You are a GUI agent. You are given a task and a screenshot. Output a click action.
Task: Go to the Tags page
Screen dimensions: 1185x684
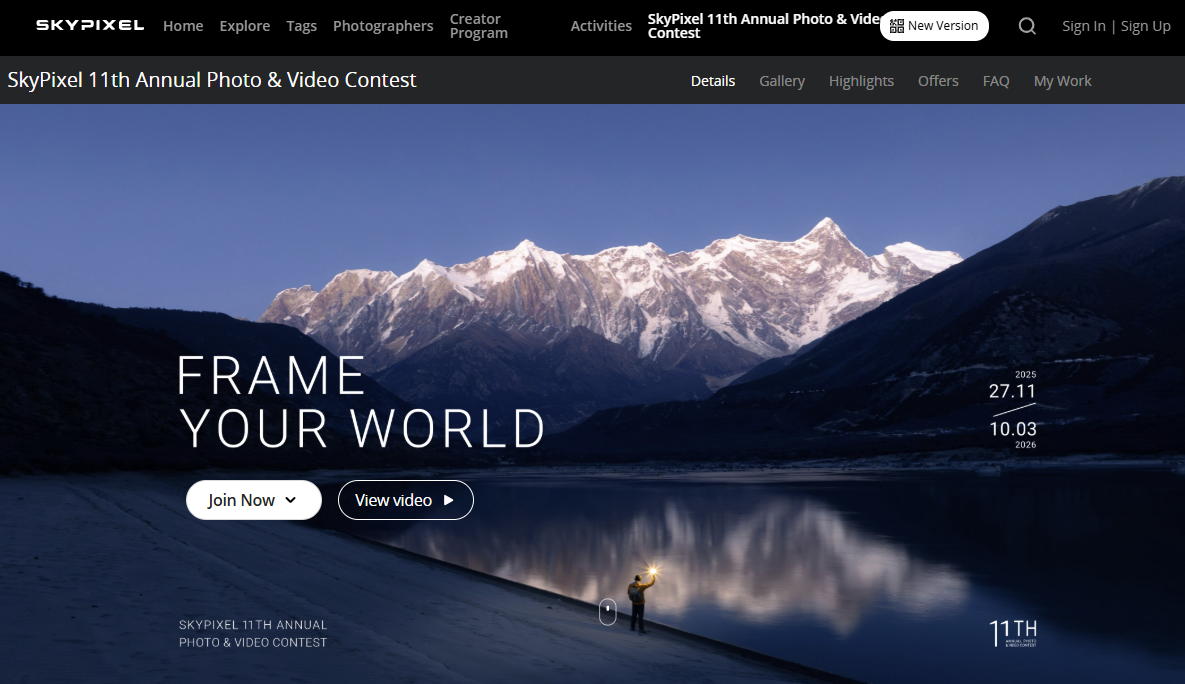(302, 26)
